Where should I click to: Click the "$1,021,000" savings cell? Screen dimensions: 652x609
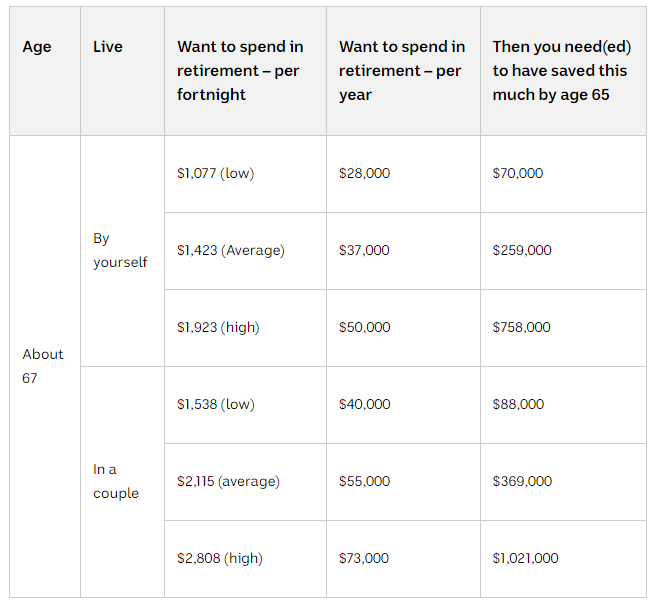[526, 558]
